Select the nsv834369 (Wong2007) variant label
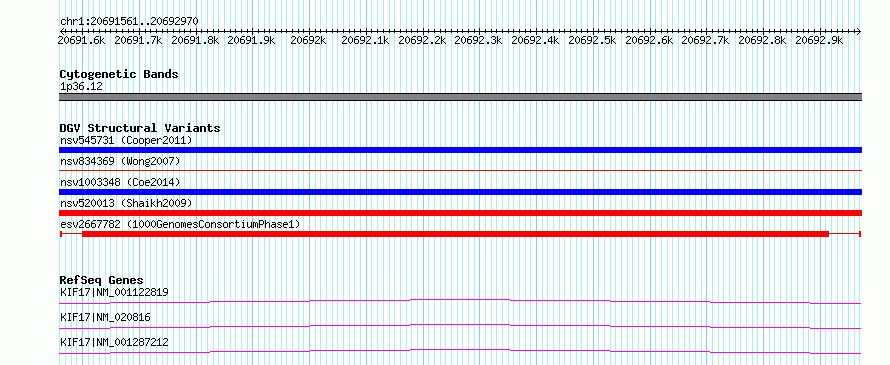This screenshot has width=890, height=365. coord(120,162)
